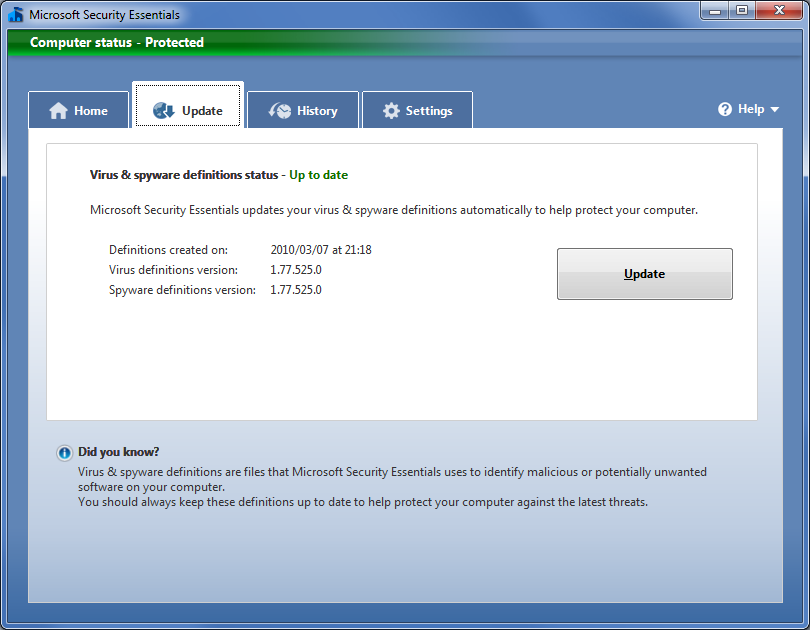Click the house icon on Home tab

click(59, 111)
